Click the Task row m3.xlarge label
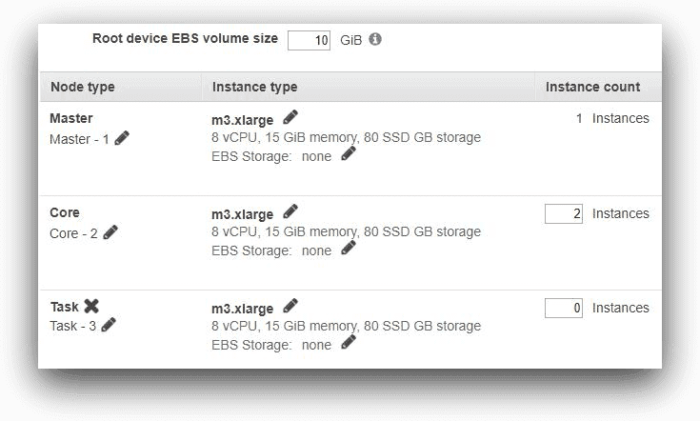The width and height of the screenshot is (700, 421). pos(242,307)
